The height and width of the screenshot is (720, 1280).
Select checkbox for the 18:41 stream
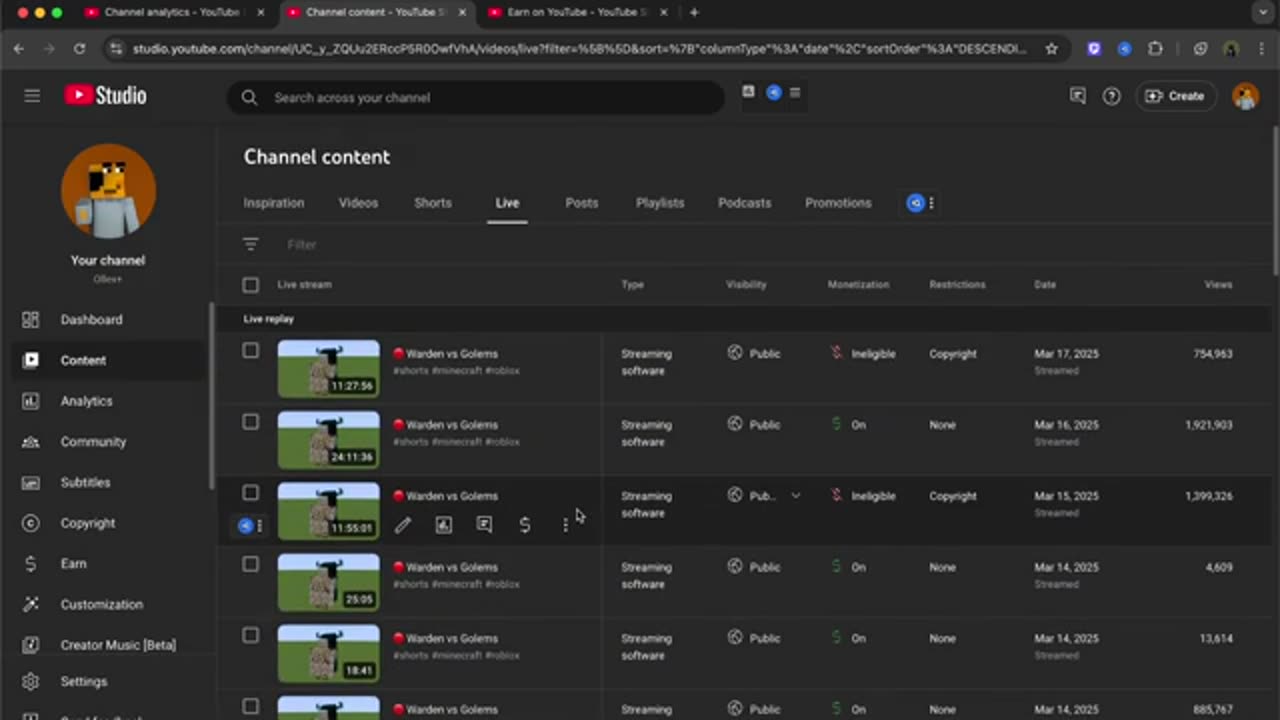251,635
